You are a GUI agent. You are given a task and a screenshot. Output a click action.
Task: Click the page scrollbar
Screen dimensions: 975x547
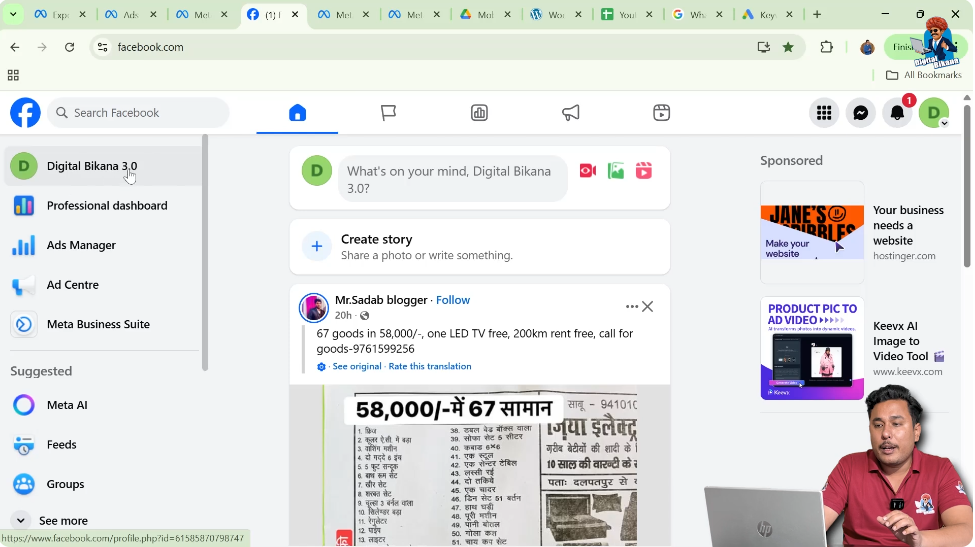[x=967, y=186]
